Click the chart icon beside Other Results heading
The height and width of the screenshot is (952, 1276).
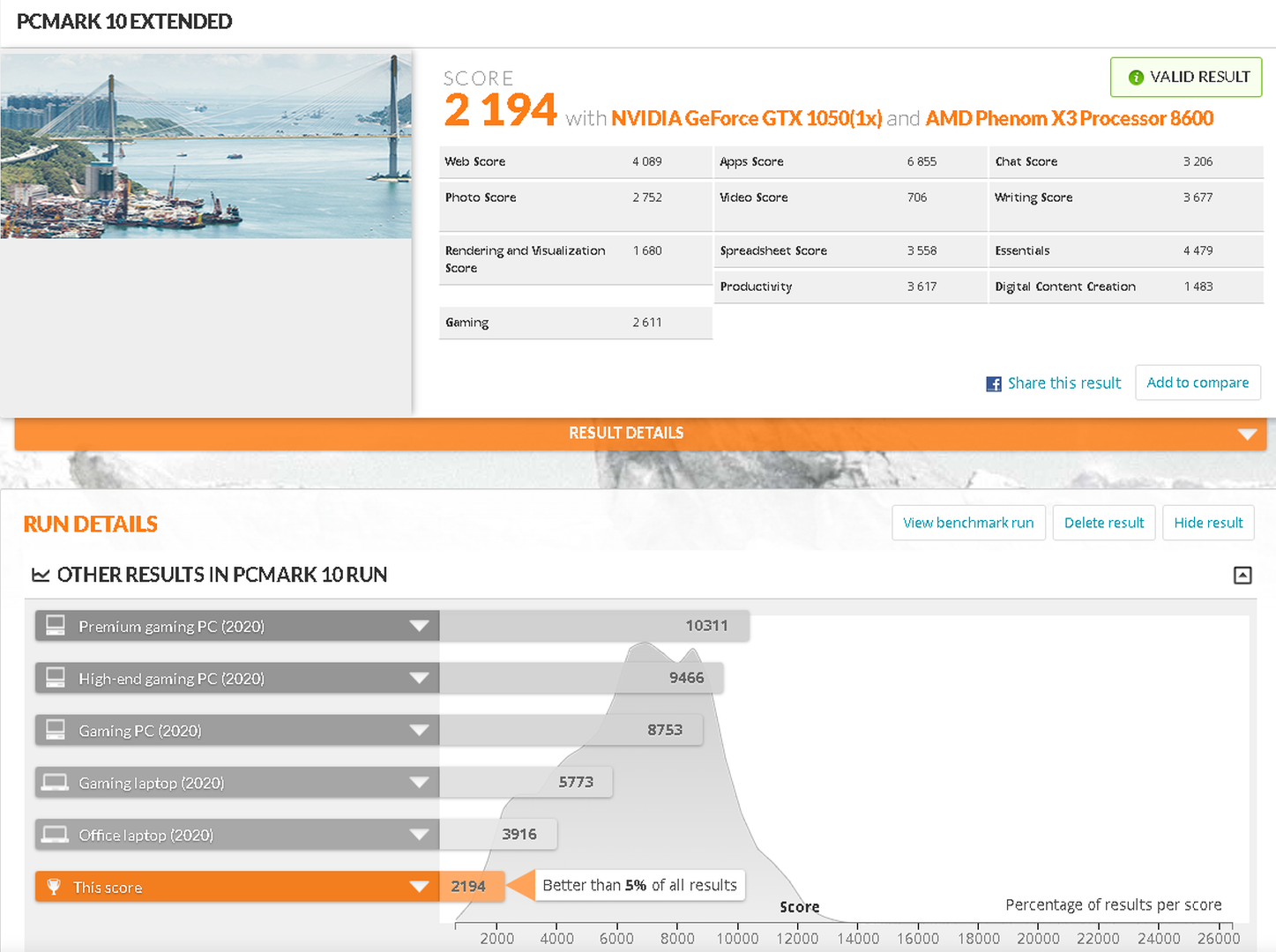[41, 575]
